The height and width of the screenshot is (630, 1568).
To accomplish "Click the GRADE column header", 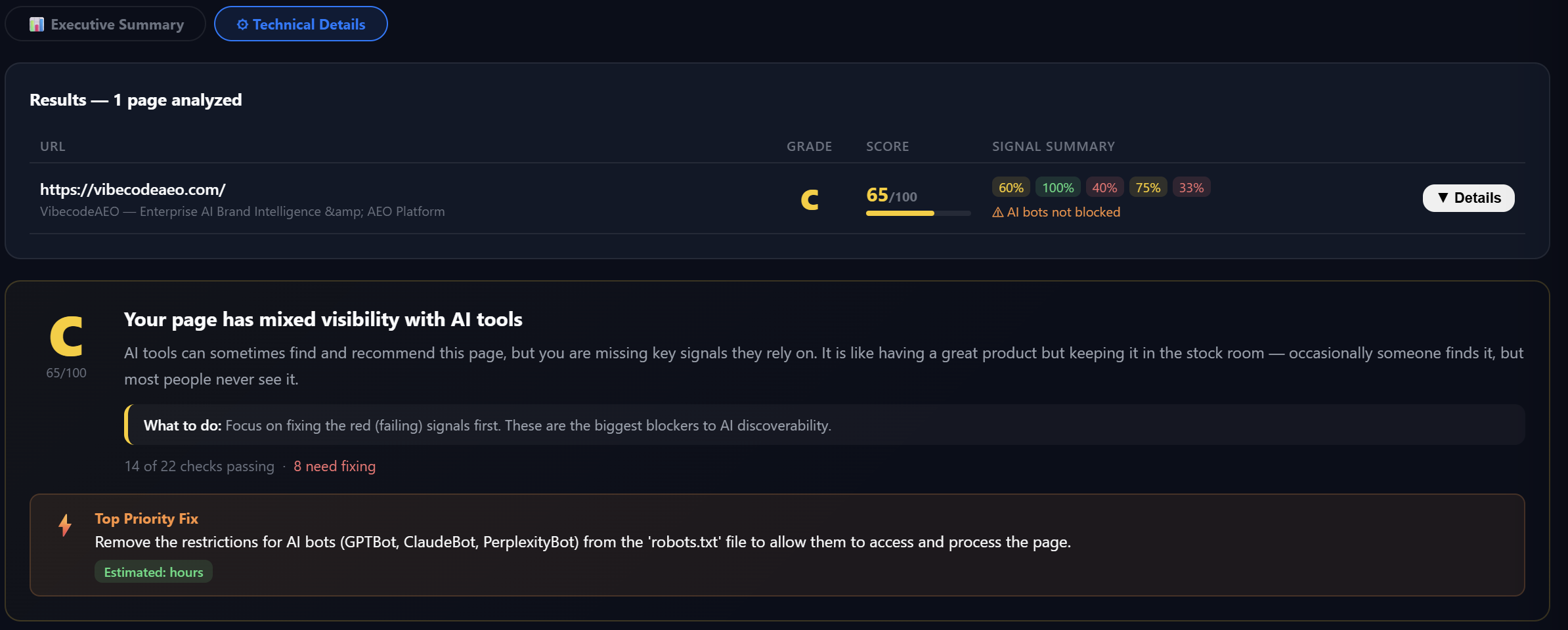I will tap(809, 146).
